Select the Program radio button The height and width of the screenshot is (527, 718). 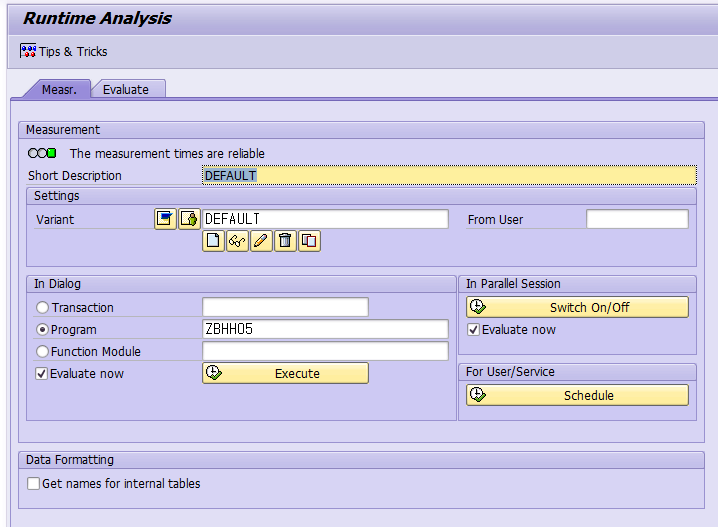point(42,329)
